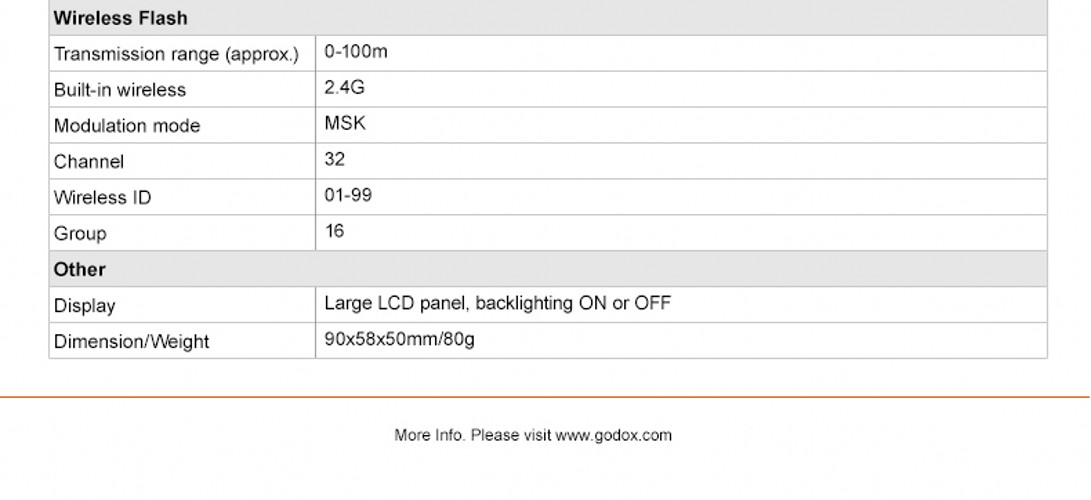Select the MSK value cell
The height and width of the screenshot is (500, 1091).
(x=345, y=124)
